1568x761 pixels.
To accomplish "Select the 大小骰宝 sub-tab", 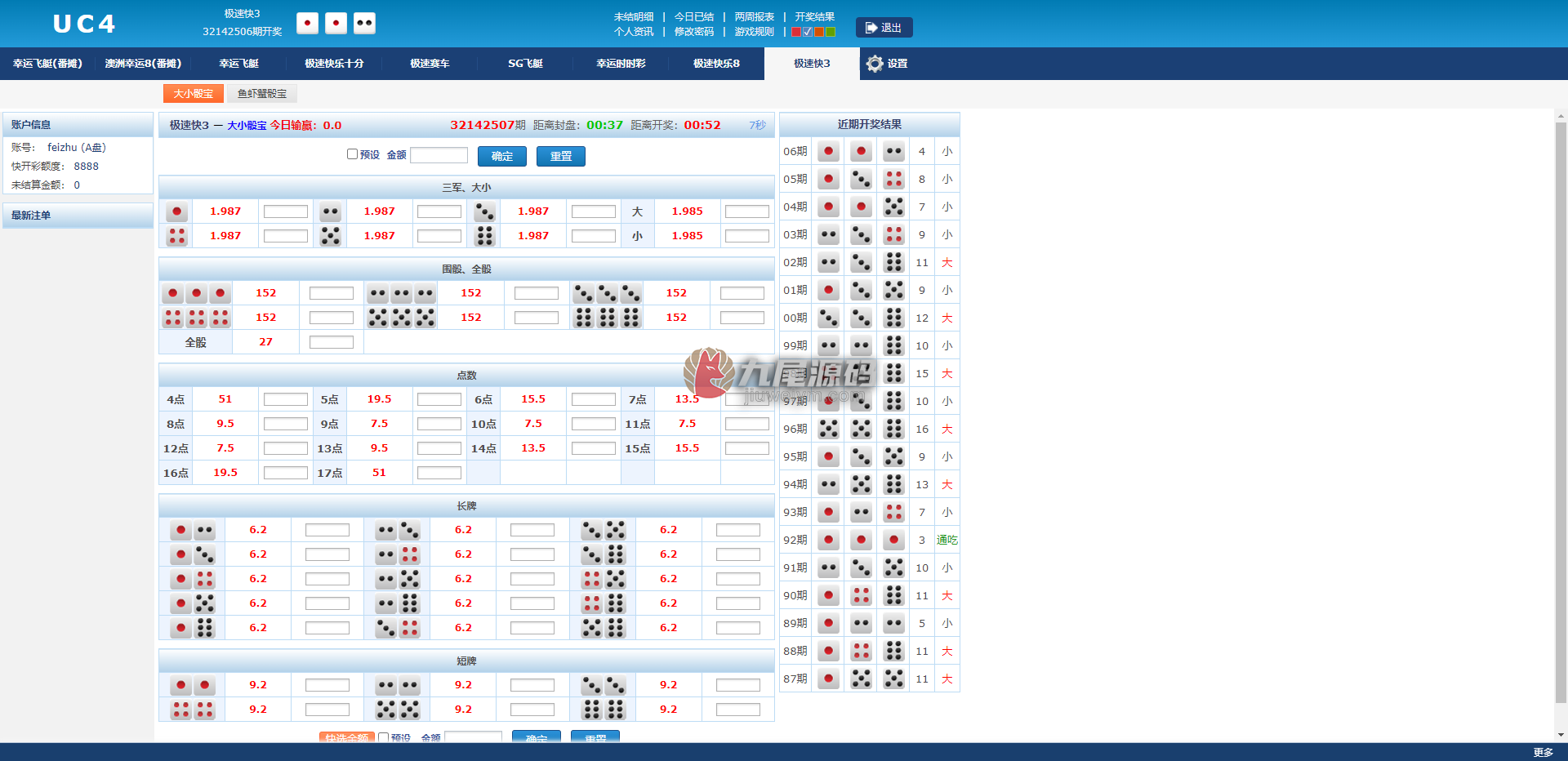I will [x=193, y=94].
